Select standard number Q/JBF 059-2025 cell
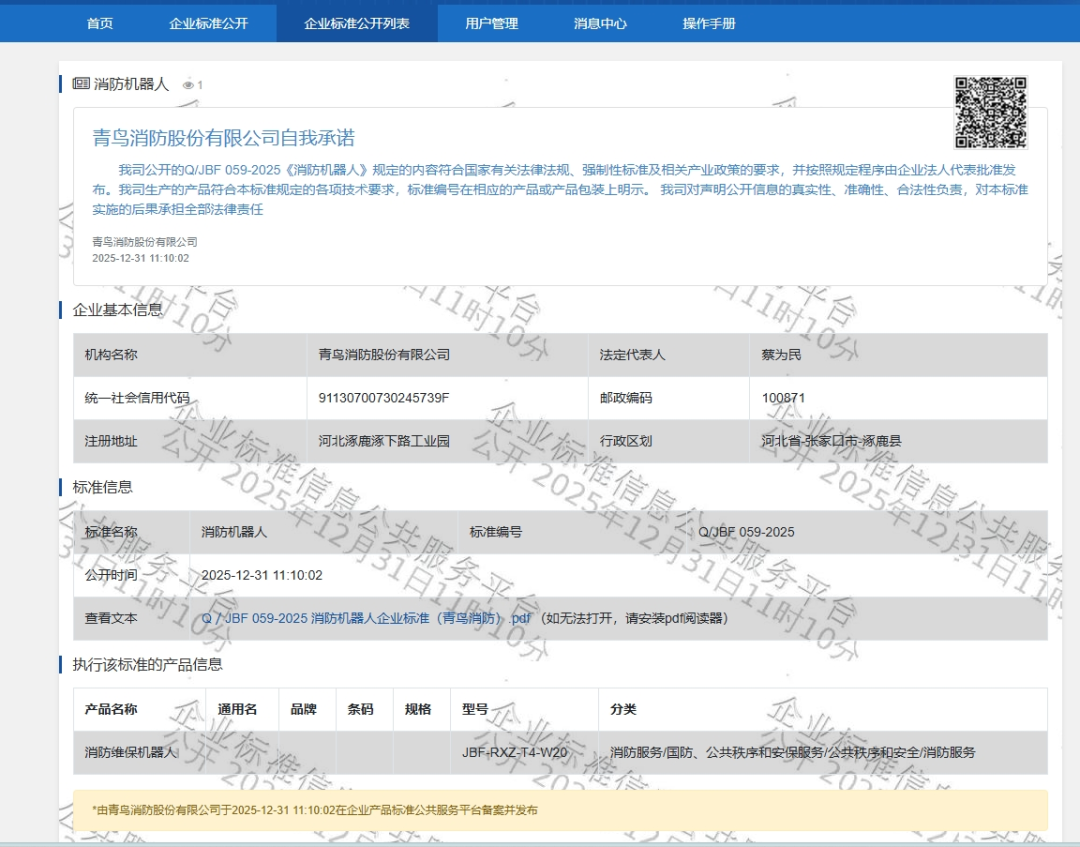 tap(867, 532)
